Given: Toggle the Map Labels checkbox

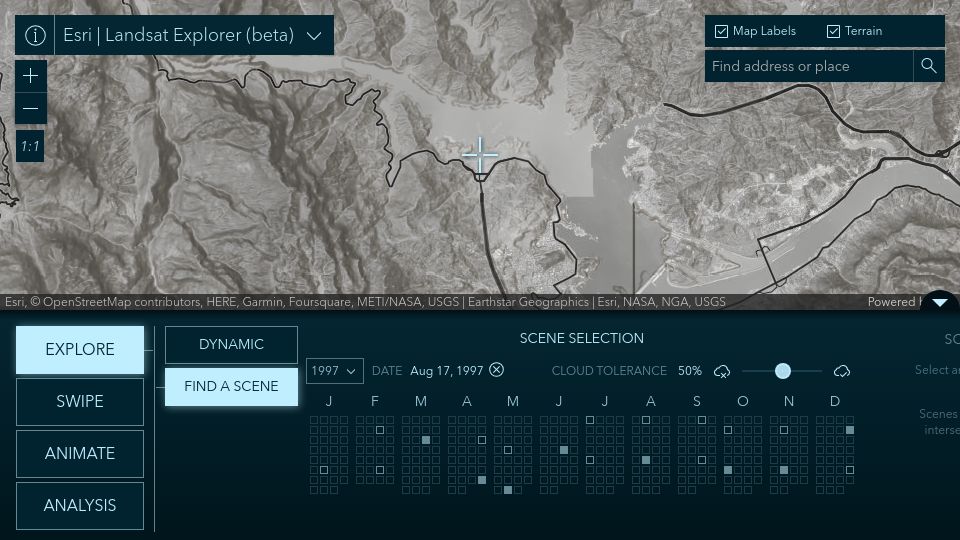Looking at the screenshot, I should point(721,31).
